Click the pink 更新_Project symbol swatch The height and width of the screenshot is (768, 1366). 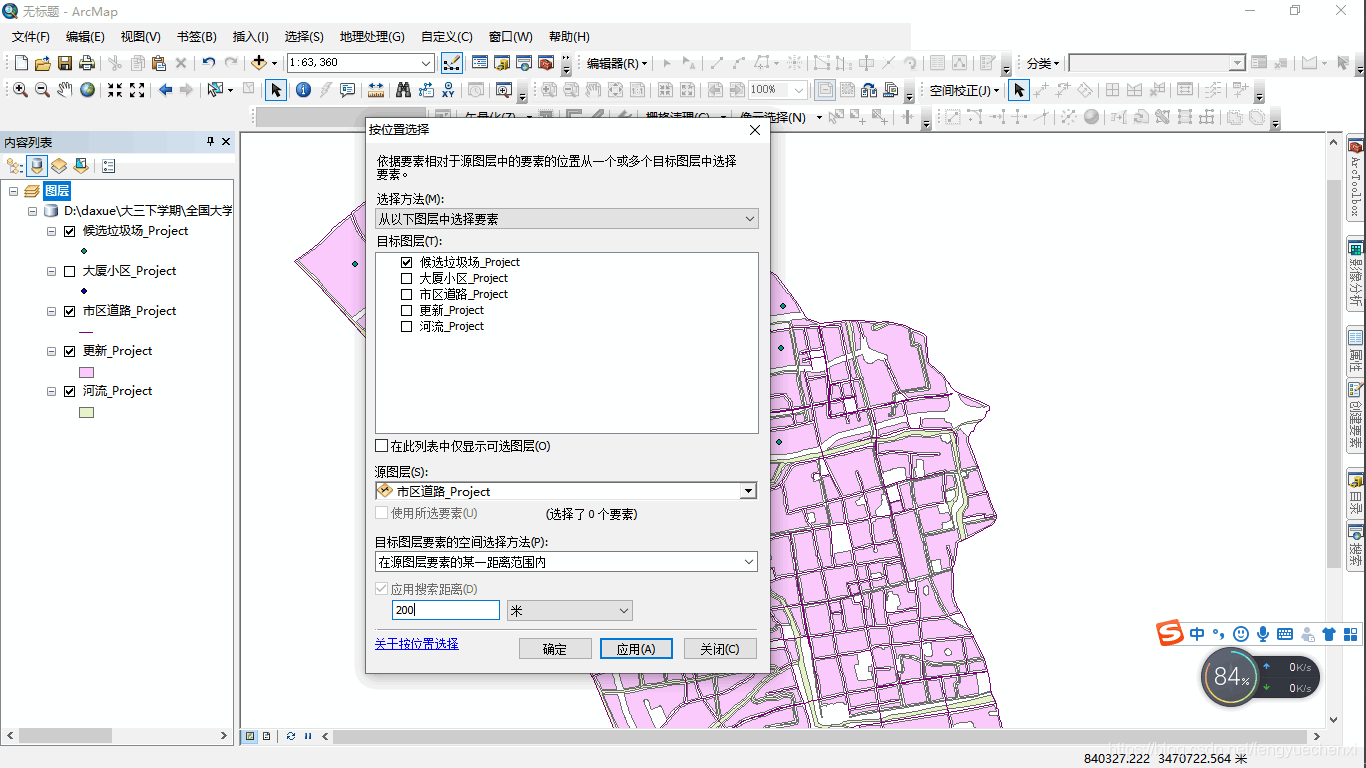(x=86, y=372)
